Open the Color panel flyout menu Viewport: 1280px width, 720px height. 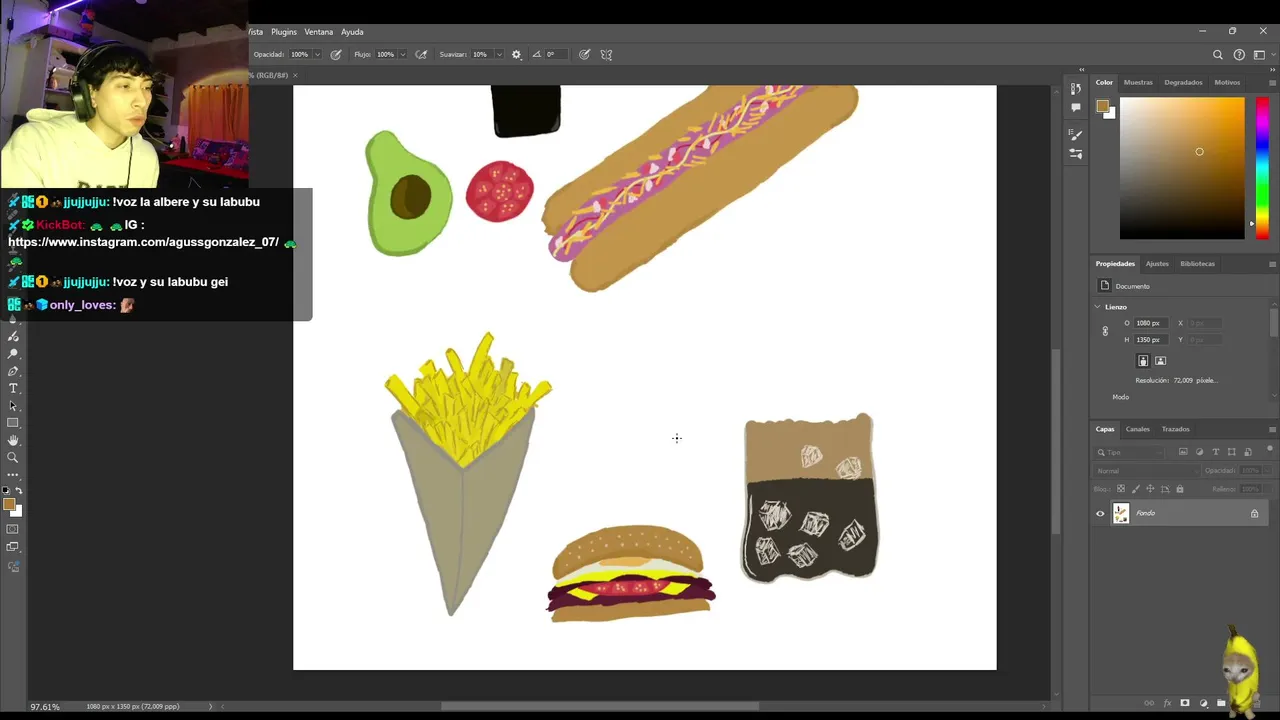[x=1272, y=82]
